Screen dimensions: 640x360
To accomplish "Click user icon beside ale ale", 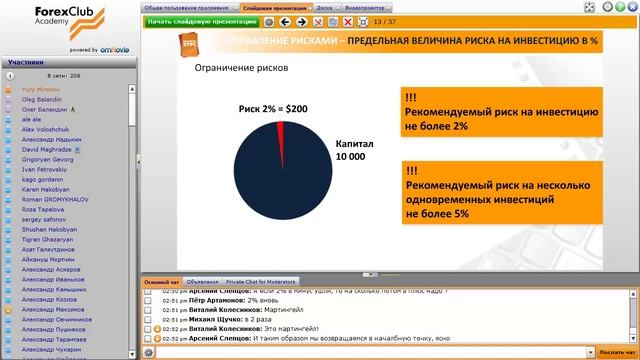I will (8, 120).
